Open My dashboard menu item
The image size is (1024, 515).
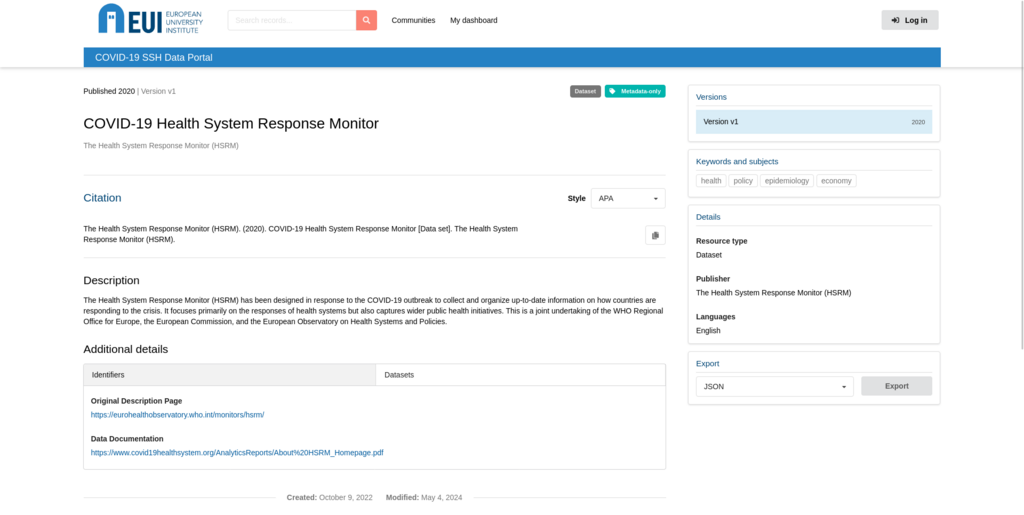[473, 20]
